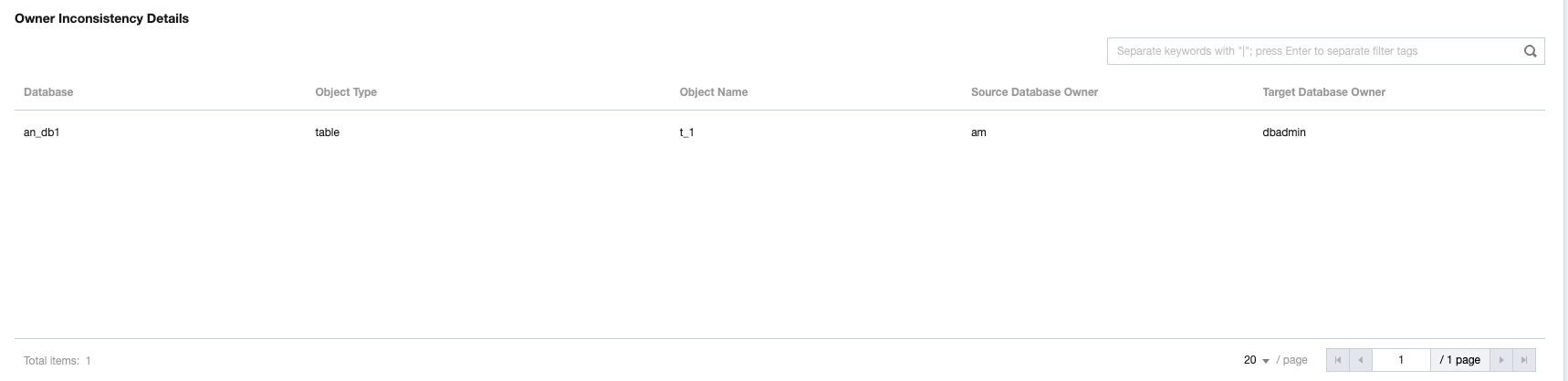Open the 20 per page dropdown

click(x=1257, y=360)
